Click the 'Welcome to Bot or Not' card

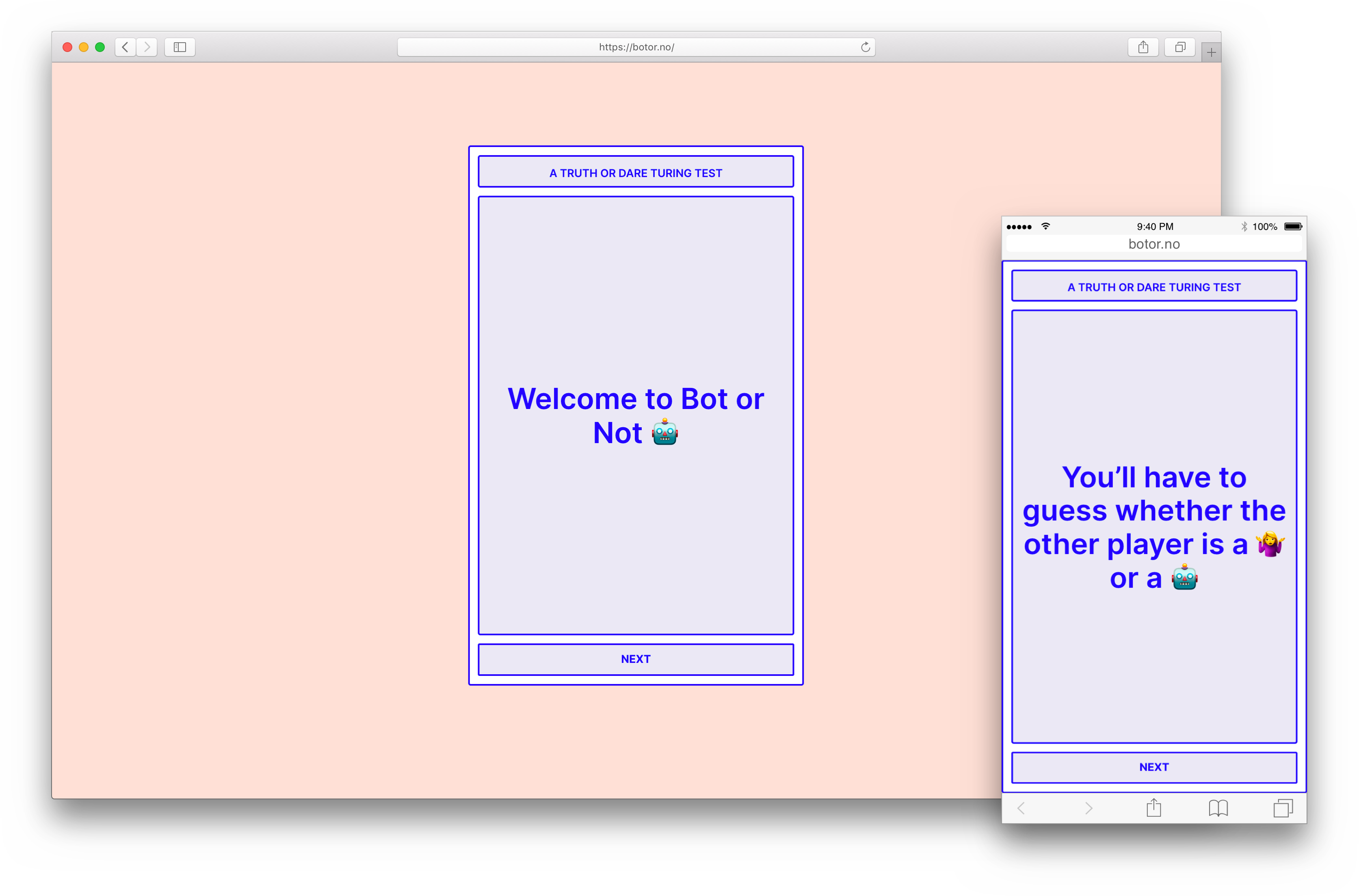tap(635, 416)
